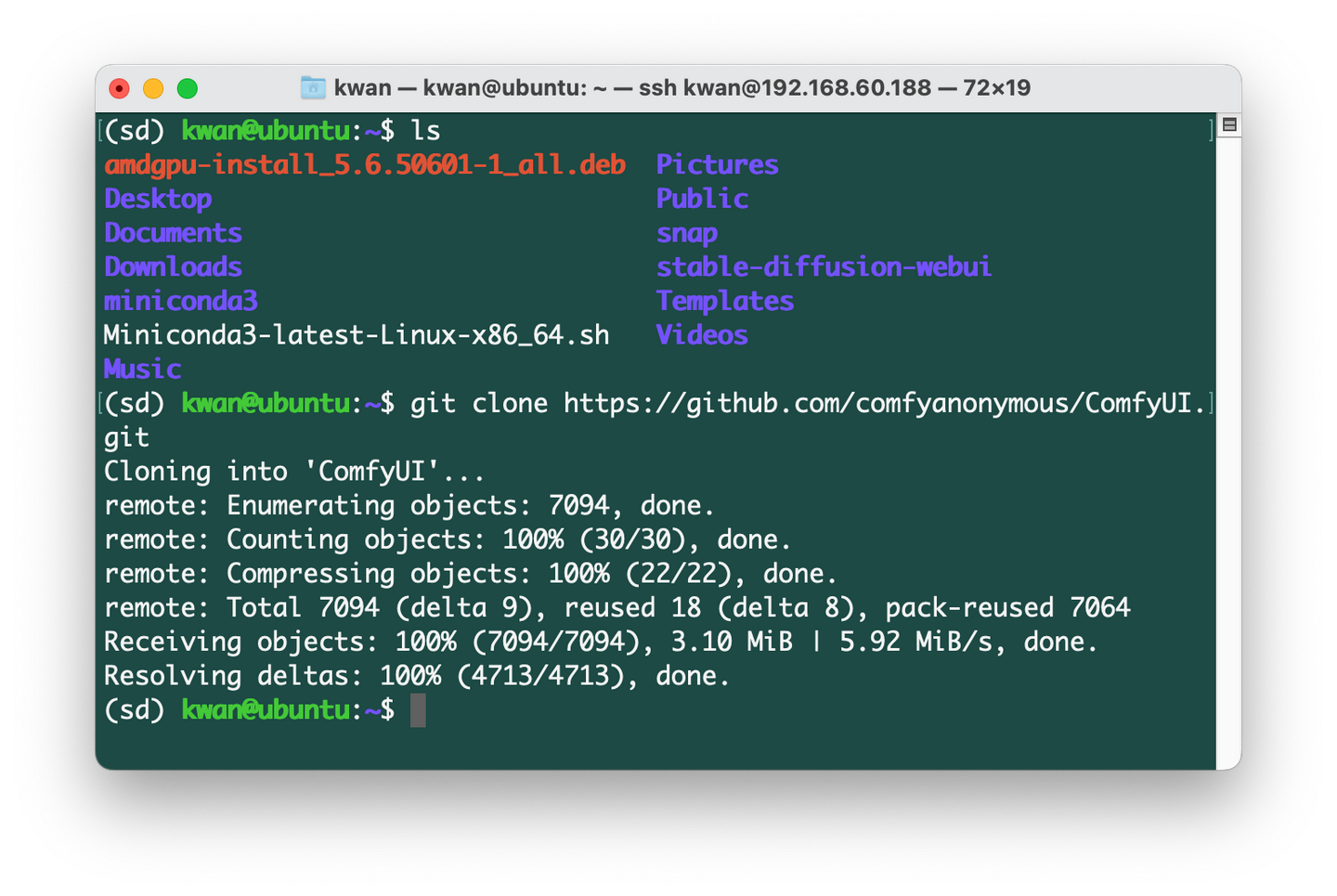The width and height of the screenshot is (1337, 896).
Task: Click the blinking block cursor at the prompt
Action: (x=418, y=710)
